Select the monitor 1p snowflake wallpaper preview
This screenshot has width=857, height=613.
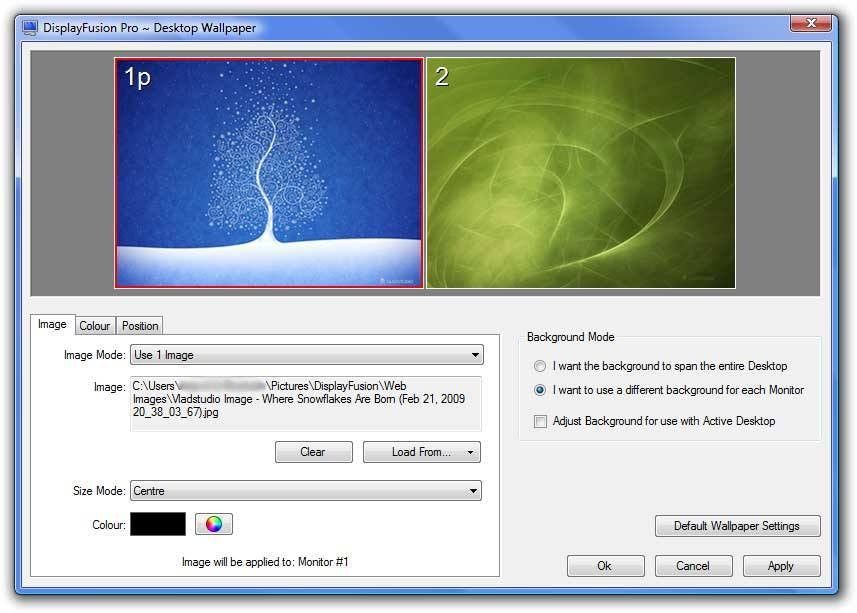[270, 172]
